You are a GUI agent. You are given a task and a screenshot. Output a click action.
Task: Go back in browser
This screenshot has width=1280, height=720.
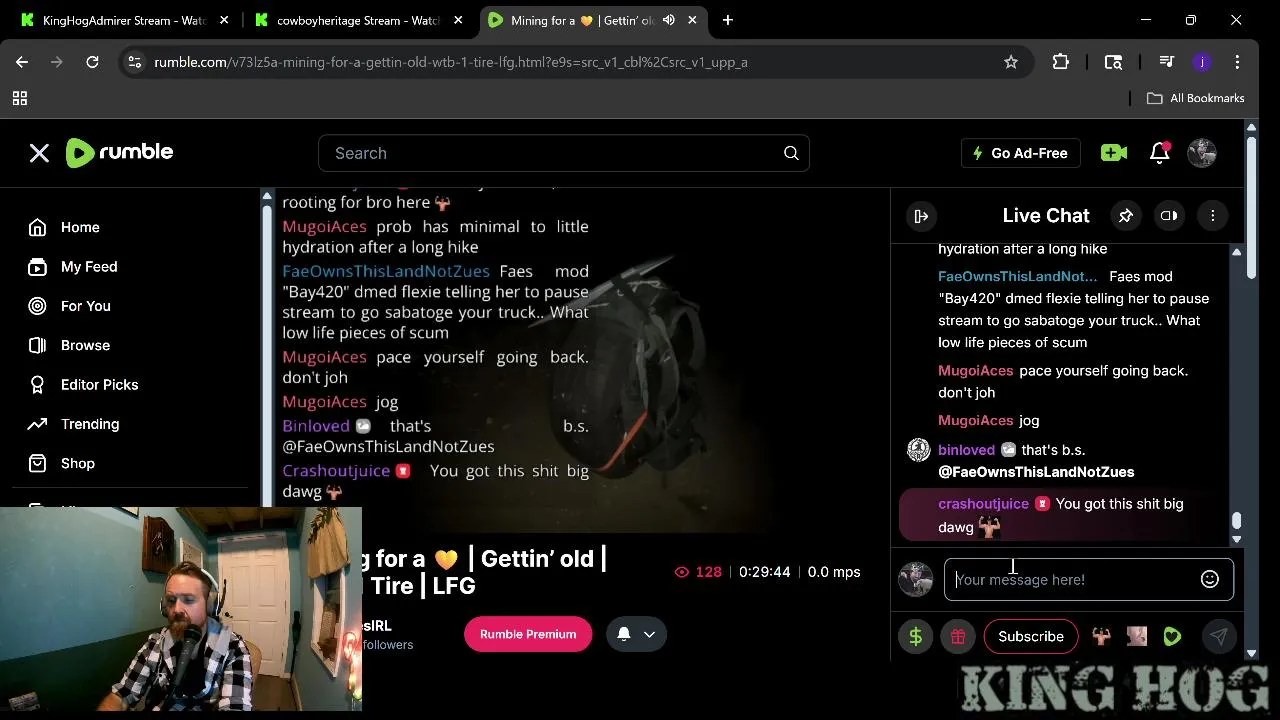pyautogui.click(x=22, y=62)
